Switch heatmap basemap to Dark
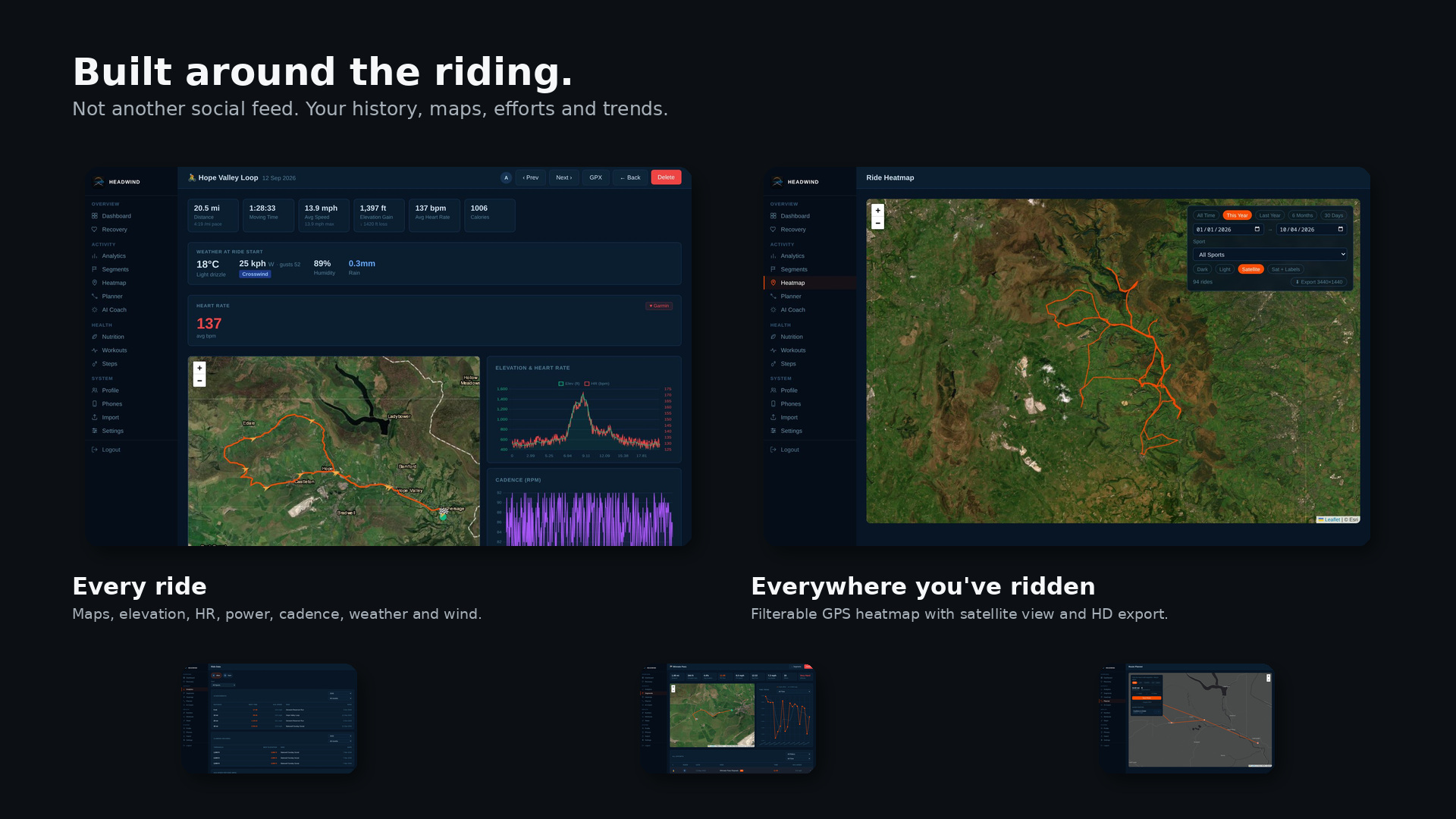The height and width of the screenshot is (819, 1456). [x=1202, y=269]
